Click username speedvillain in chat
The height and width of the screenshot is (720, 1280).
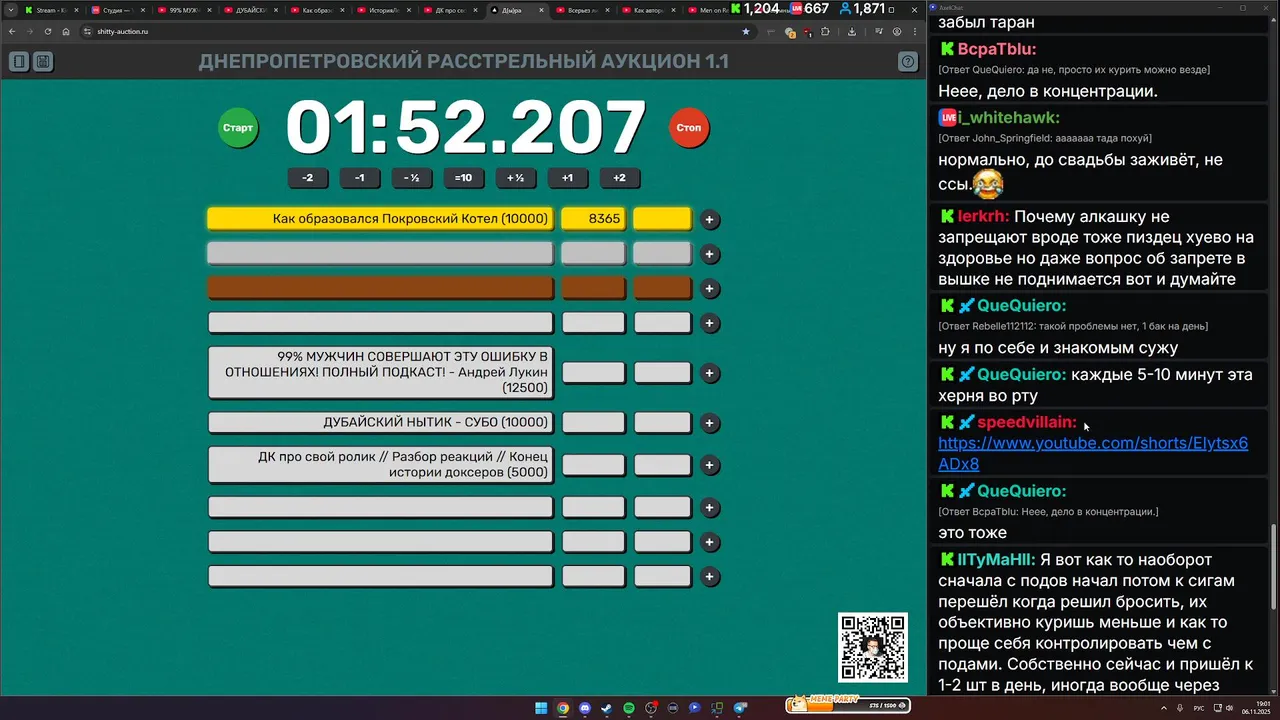pyautogui.click(x=1027, y=422)
